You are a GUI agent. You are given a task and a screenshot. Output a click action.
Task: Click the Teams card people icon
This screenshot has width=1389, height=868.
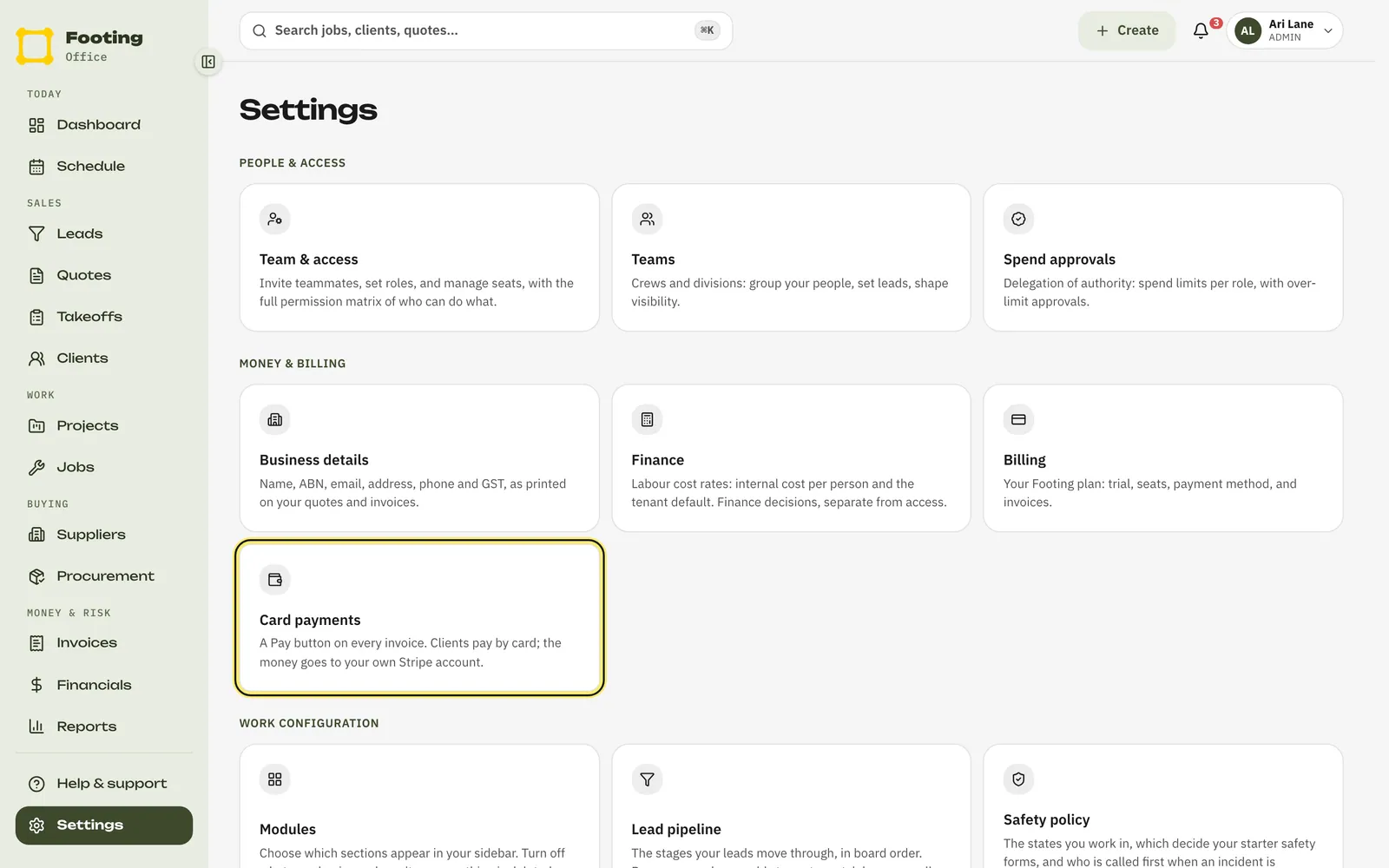pos(647,219)
